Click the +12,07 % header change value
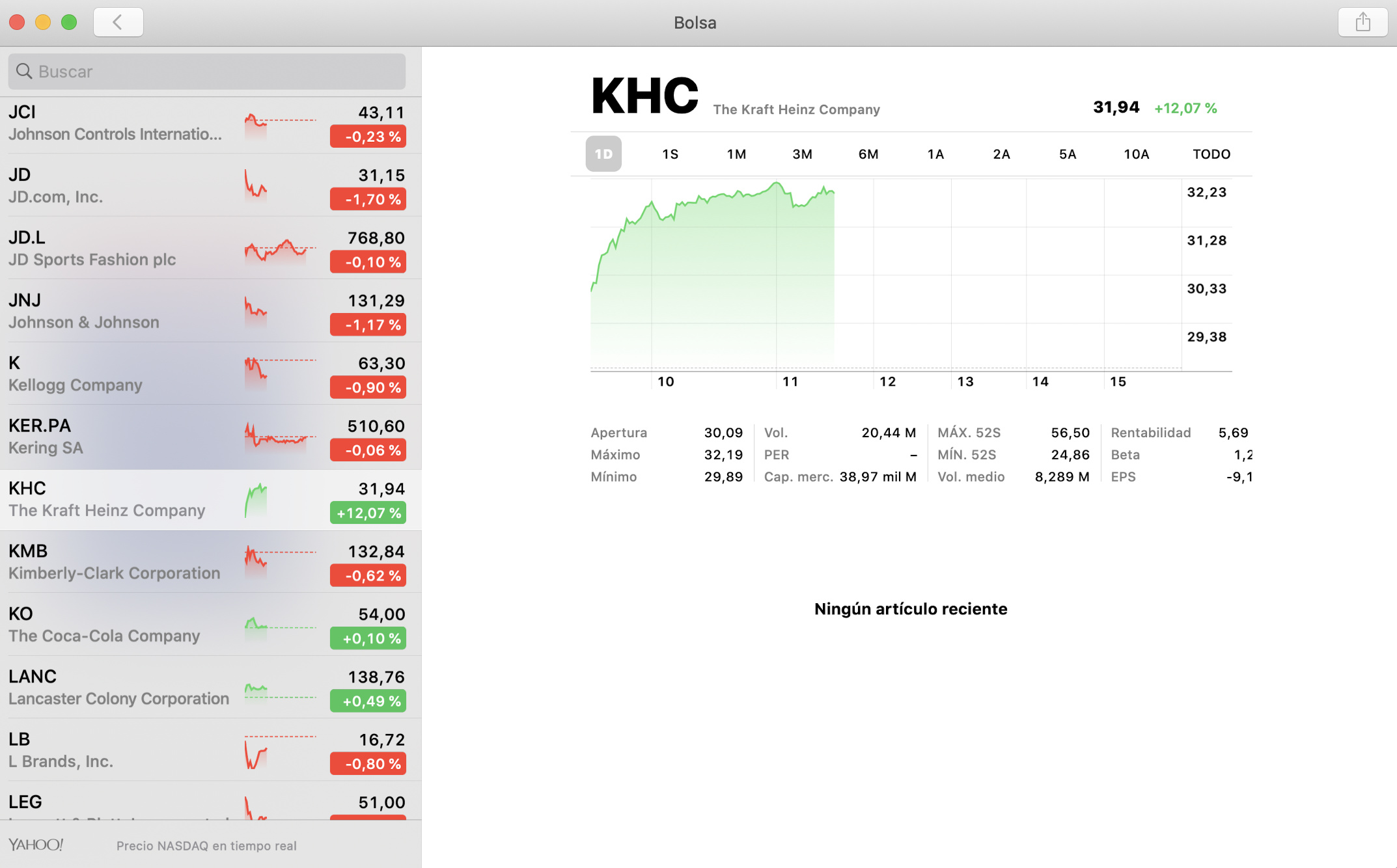Viewport: 1397px width, 868px height. [1185, 108]
